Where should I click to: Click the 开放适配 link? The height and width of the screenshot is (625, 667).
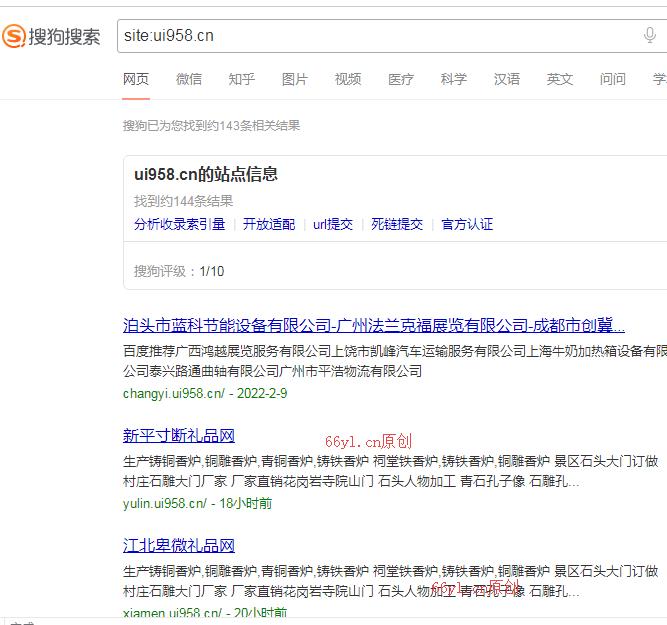(269, 224)
